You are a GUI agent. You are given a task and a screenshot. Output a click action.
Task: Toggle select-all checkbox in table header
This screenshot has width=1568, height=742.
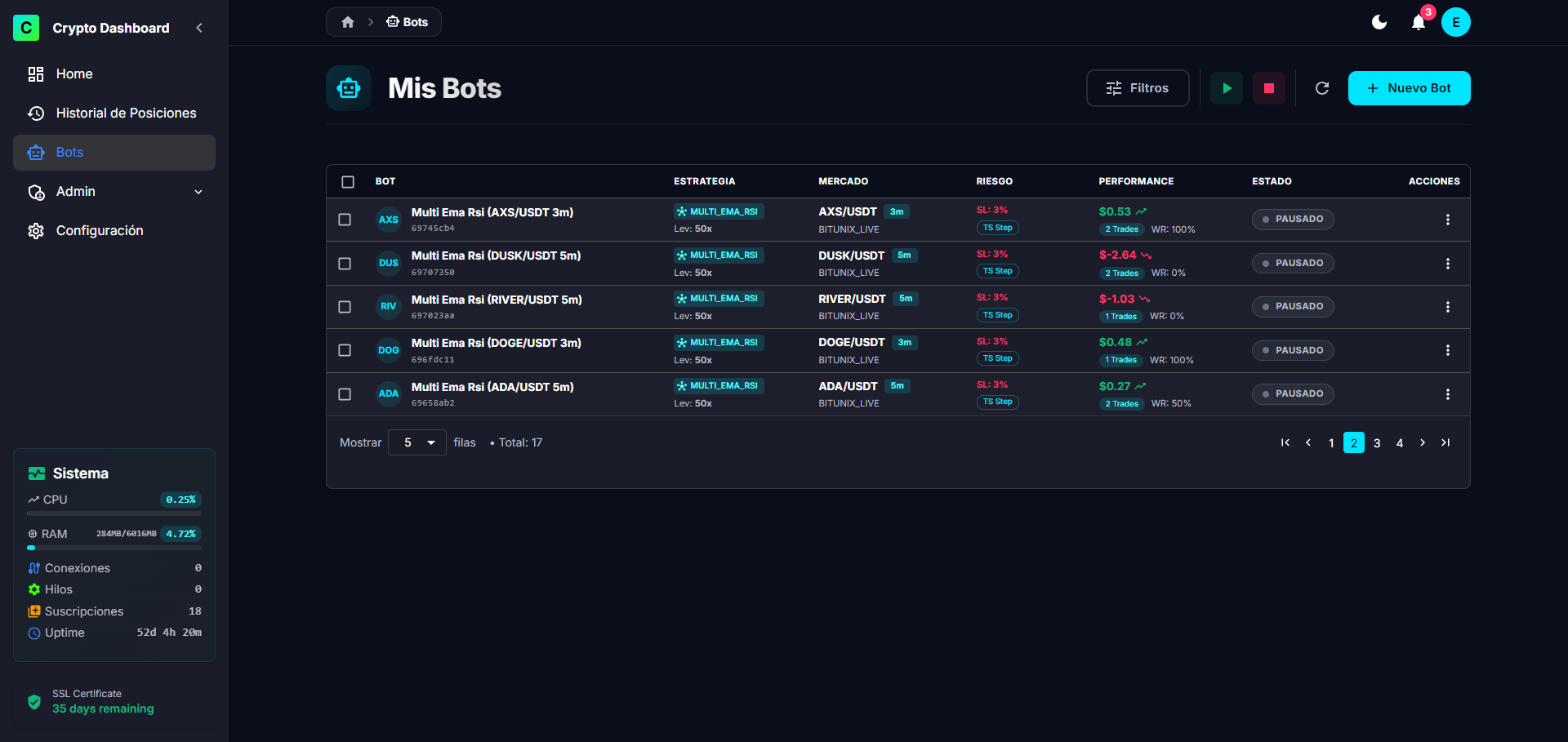pyautogui.click(x=348, y=181)
